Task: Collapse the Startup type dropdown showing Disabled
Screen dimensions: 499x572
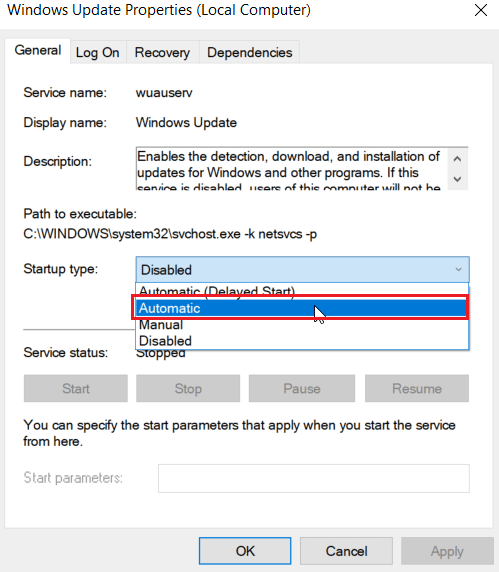Action: (x=302, y=270)
